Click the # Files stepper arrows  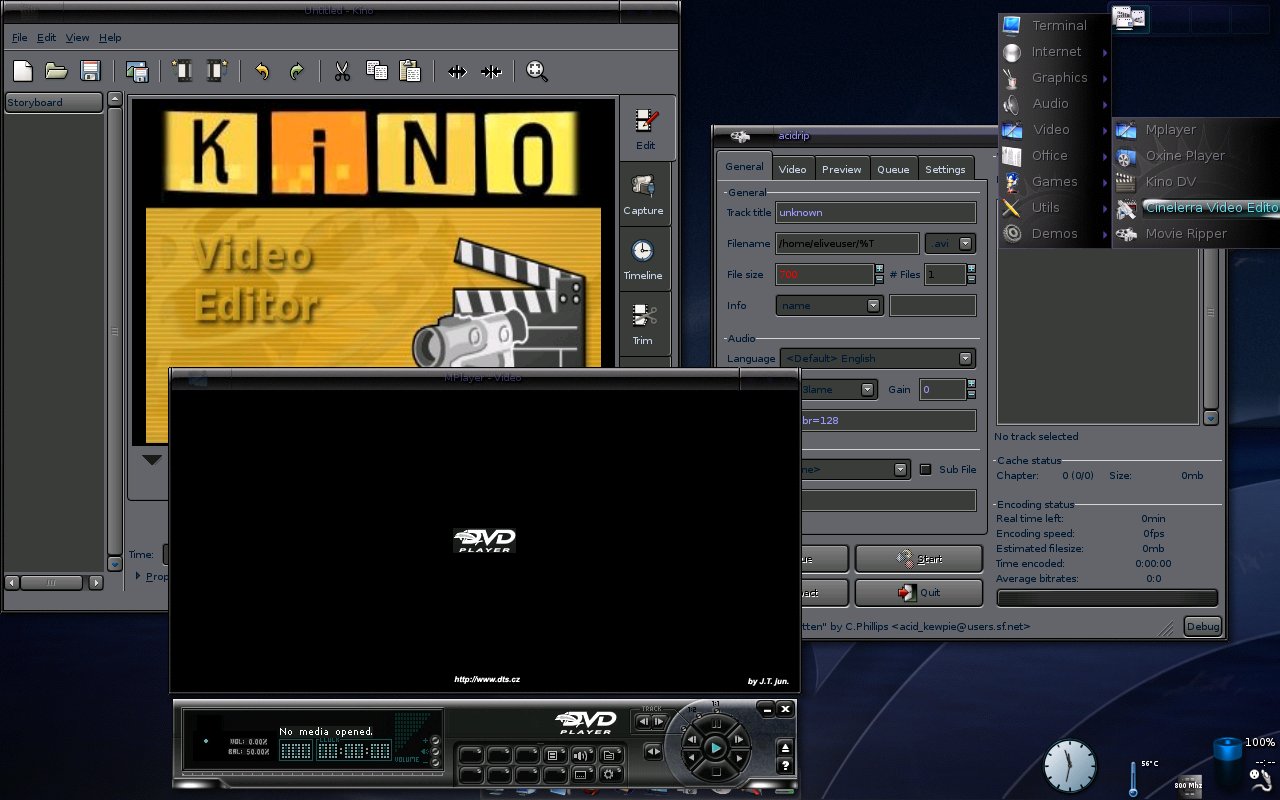(971, 273)
